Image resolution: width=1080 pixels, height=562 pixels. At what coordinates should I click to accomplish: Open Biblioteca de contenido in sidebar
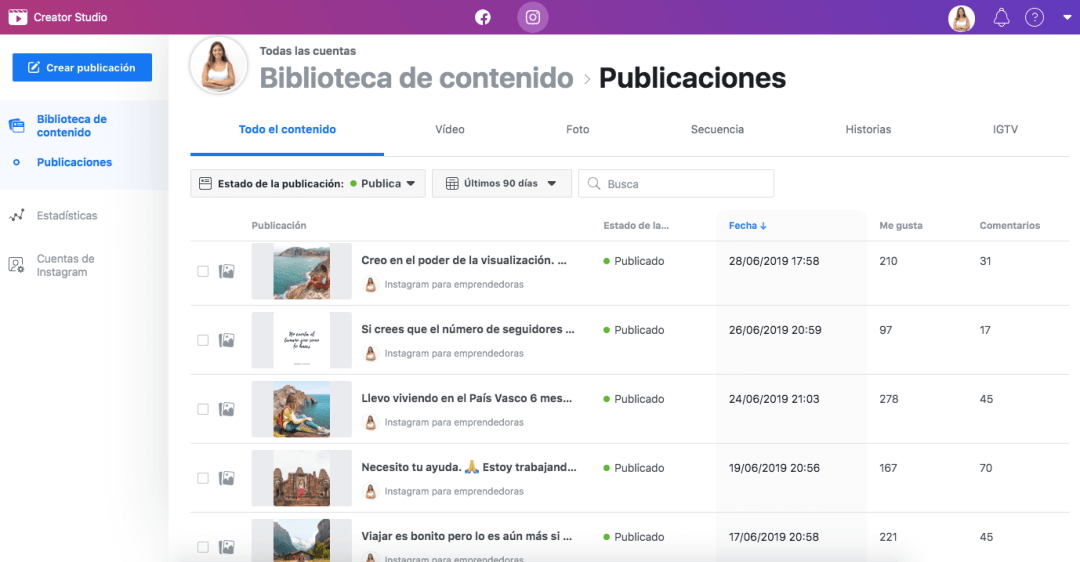[x=72, y=125]
